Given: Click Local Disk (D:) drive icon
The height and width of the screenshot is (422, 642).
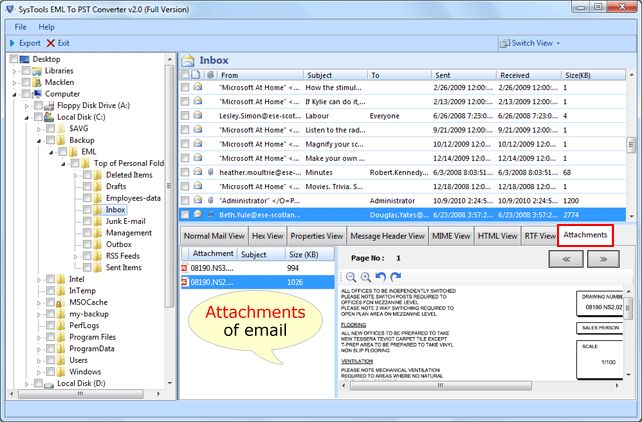Looking at the screenshot, I should (x=49, y=384).
